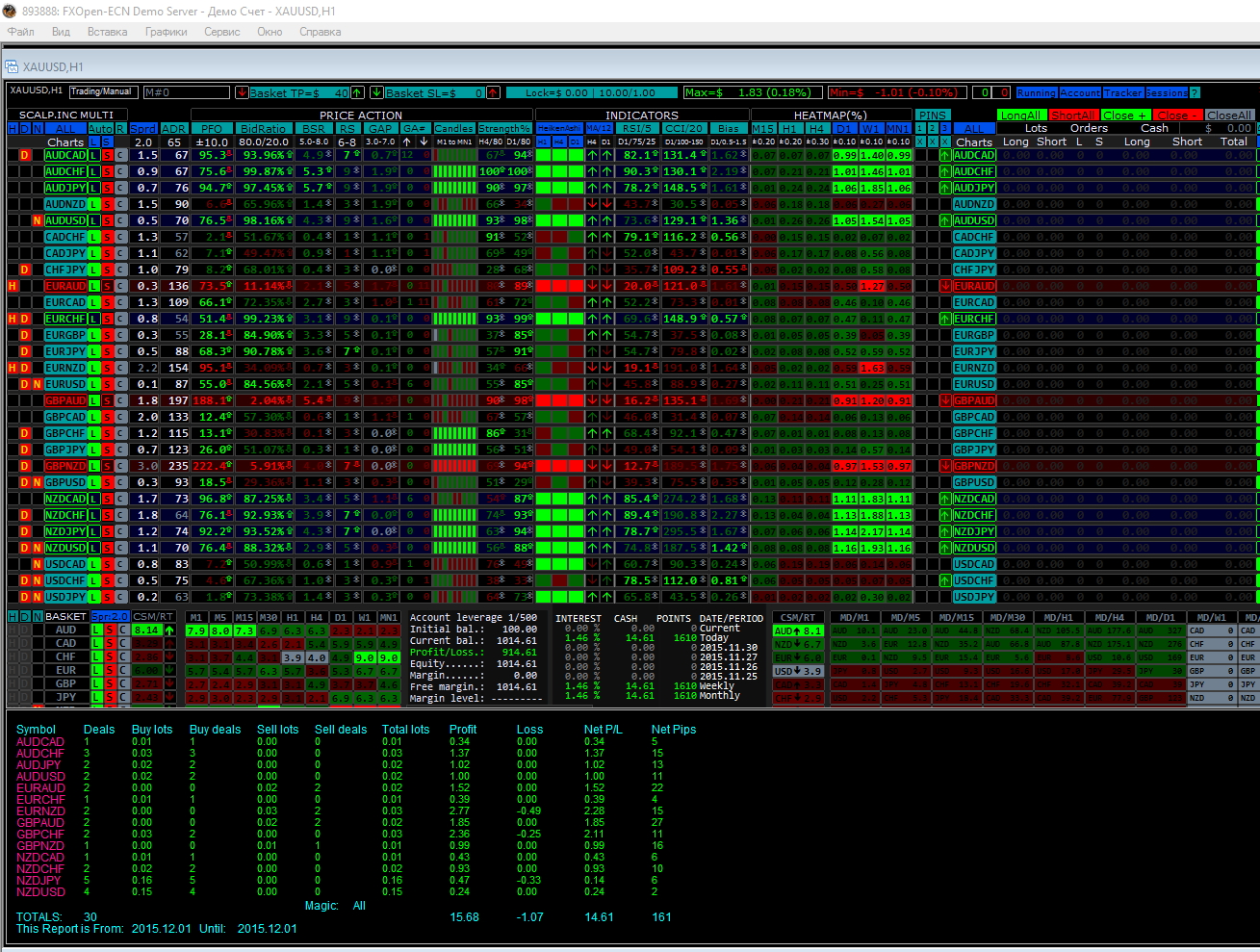Open the Справка menu
This screenshot has height=952, width=1260.
[321, 32]
